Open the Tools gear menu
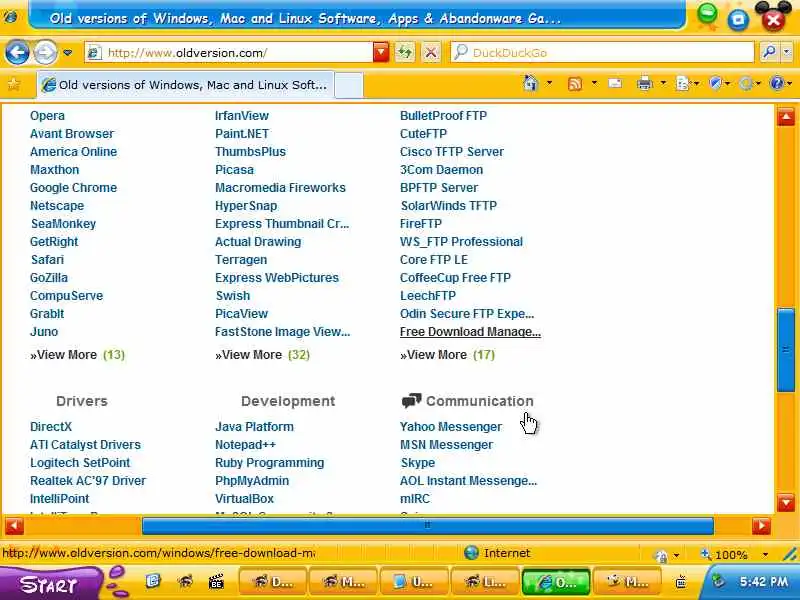 click(x=749, y=84)
